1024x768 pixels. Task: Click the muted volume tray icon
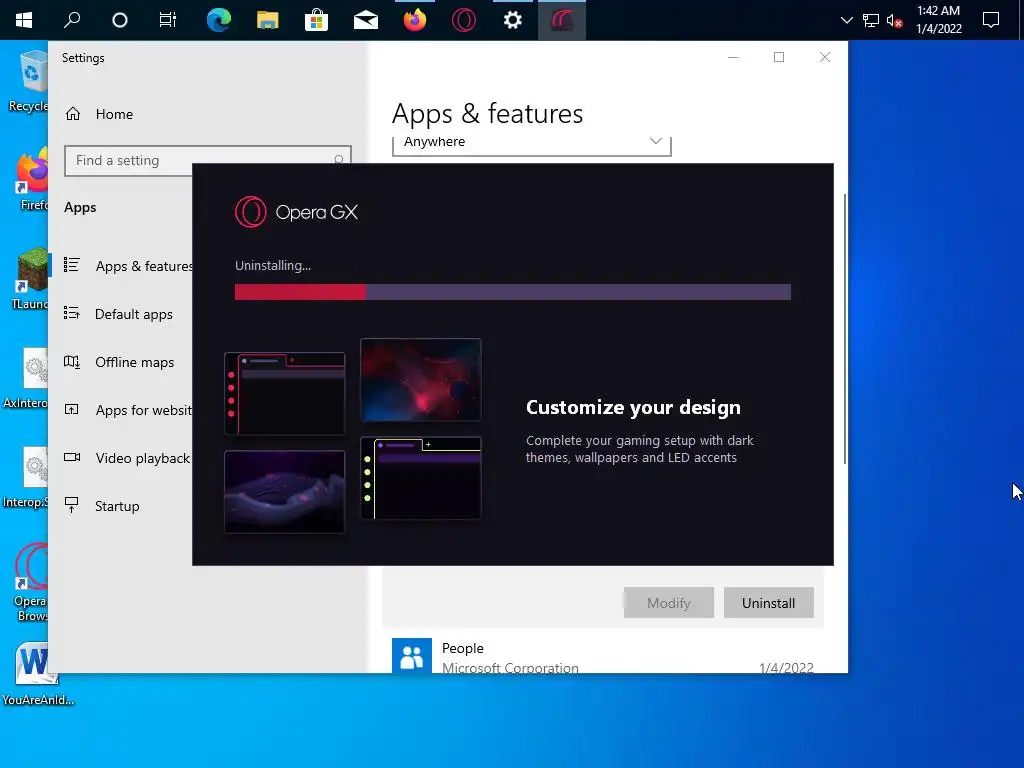pos(895,21)
